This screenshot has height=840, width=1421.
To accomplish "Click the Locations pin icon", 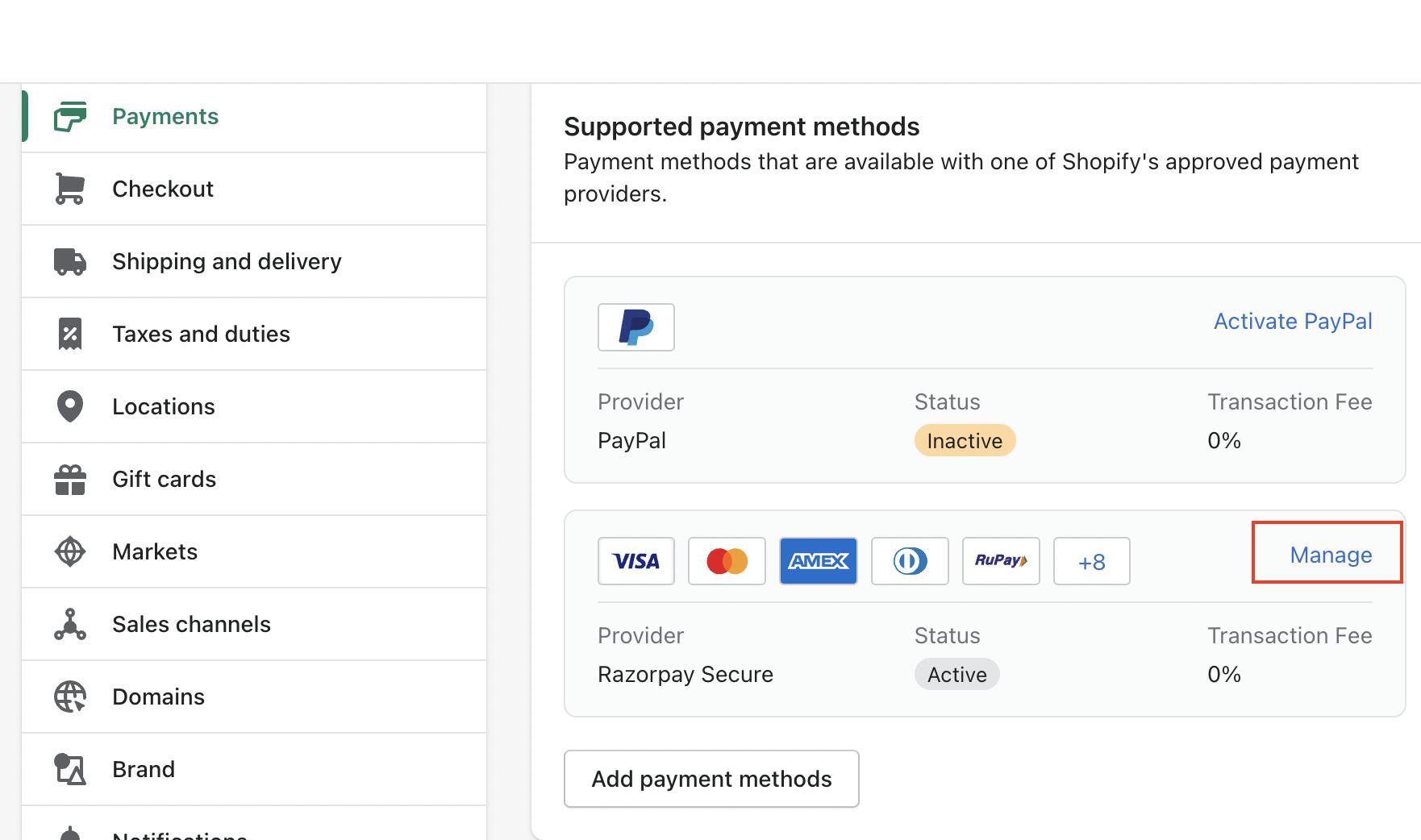I will tap(70, 406).
